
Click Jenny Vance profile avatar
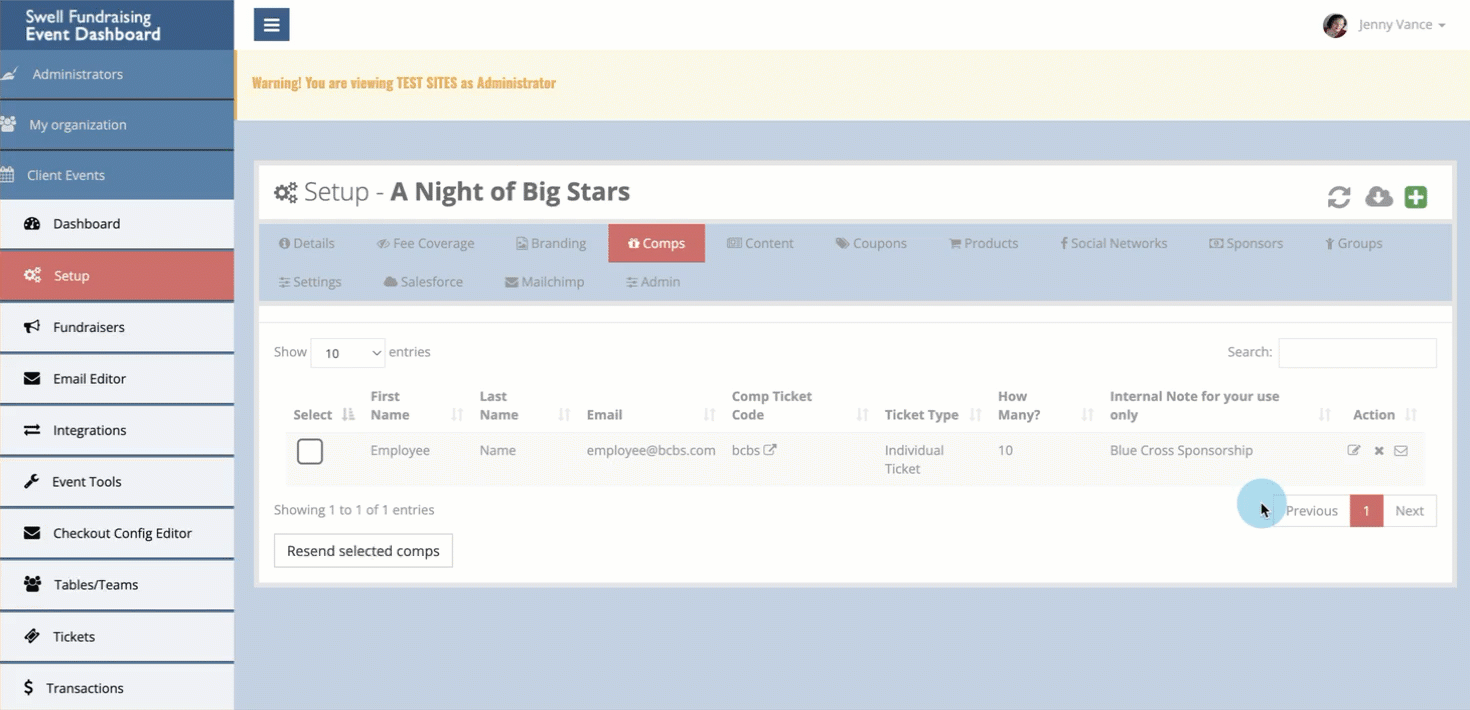[x=1335, y=25]
